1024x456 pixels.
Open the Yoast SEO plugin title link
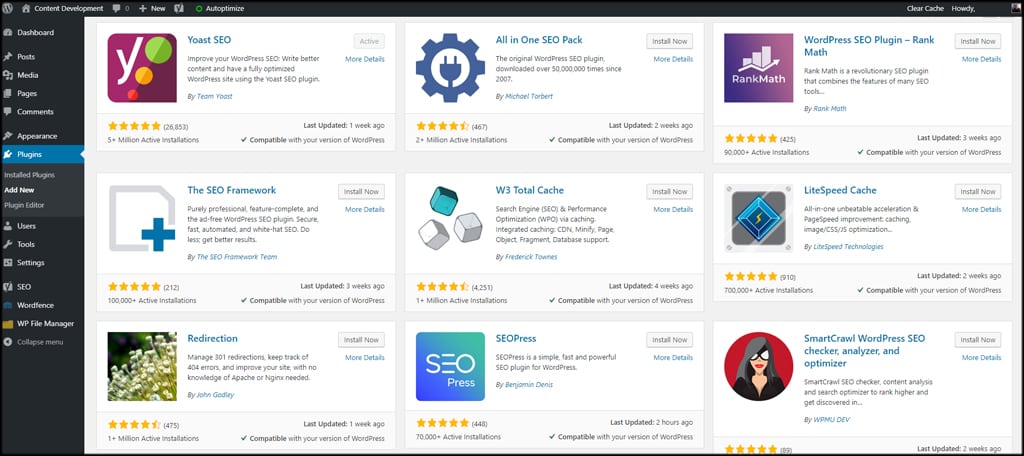(x=209, y=40)
